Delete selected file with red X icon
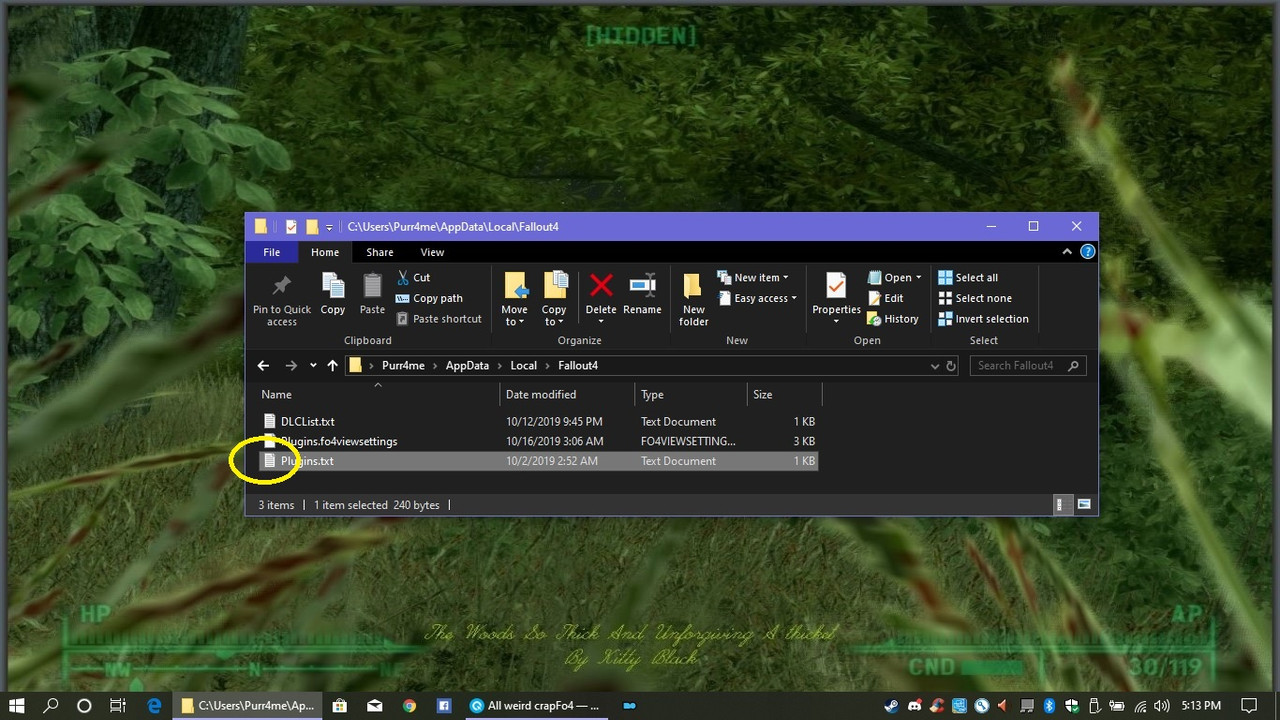This screenshot has height=720, width=1280. click(601, 286)
